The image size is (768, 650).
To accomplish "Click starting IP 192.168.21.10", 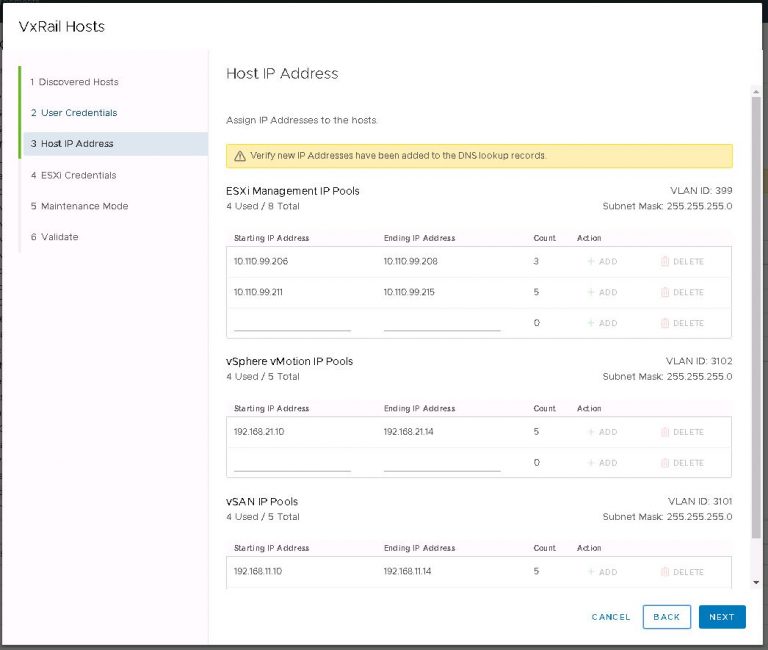I will point(259,432).
